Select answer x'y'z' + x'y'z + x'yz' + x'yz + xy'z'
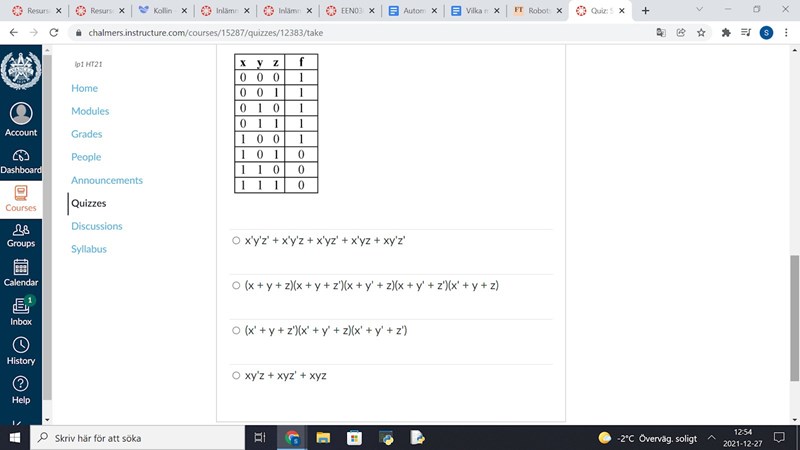The height and width of the screenshot is (450, 800). (236, 241)
